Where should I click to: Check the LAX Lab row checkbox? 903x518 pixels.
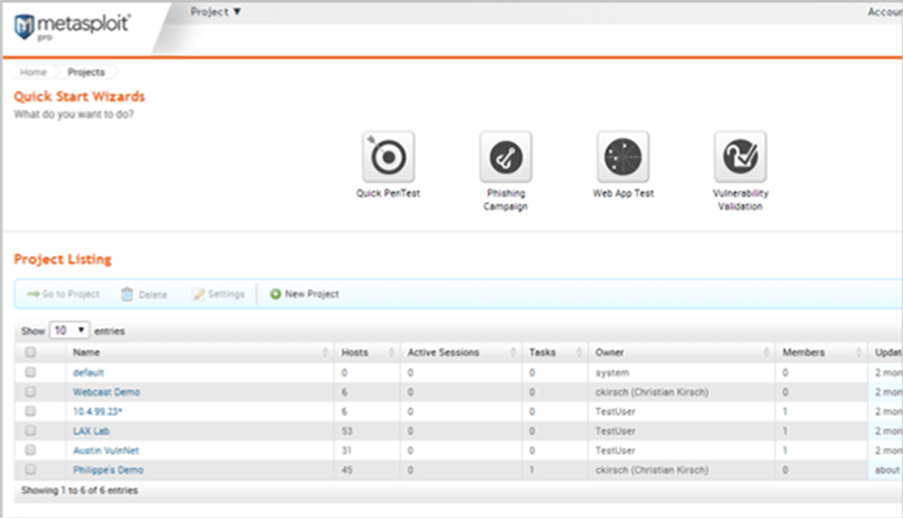(x=31, y=430)
